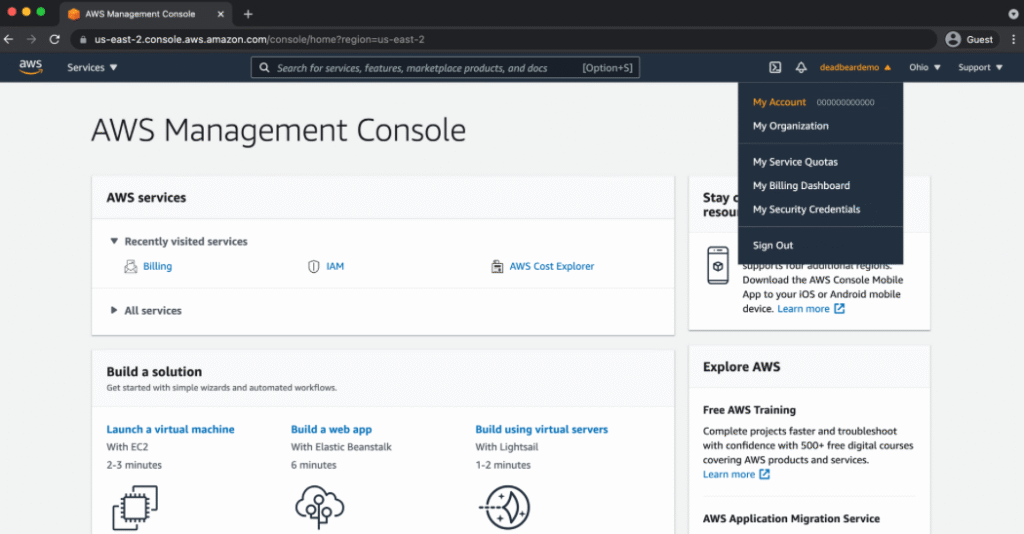Click external link icon beside Console Mobile Learn more
The height and width of the screenshot is (534, 1024).
pos(839,308)
